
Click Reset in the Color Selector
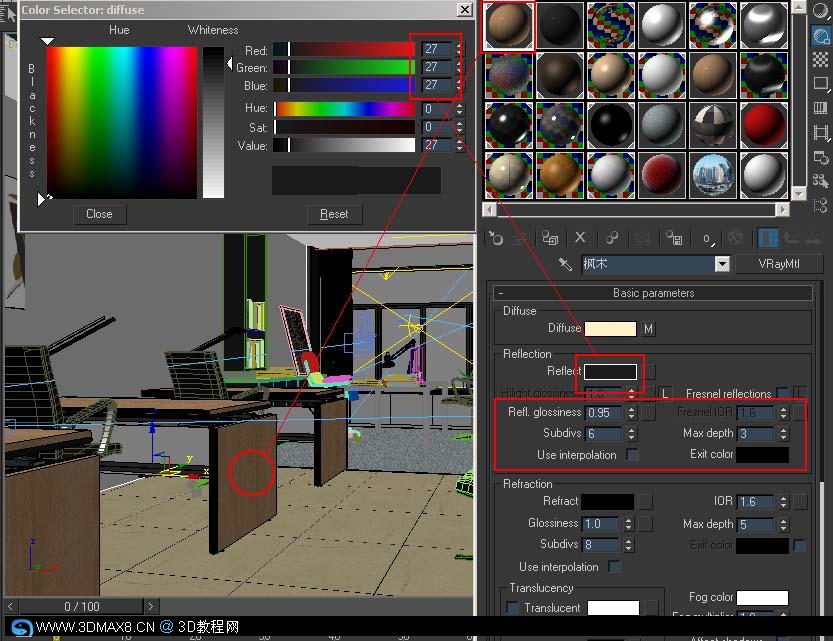coord(334,214)
